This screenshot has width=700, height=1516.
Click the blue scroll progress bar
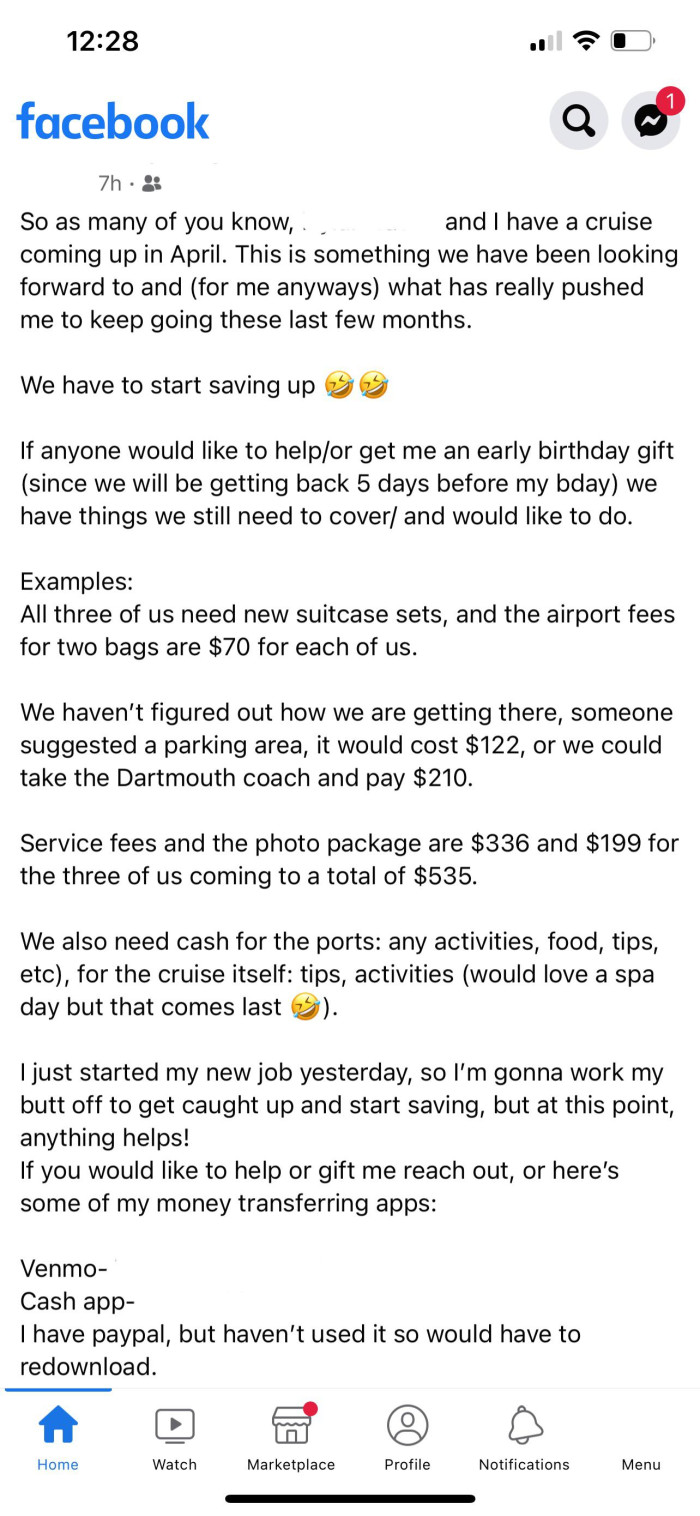point(57,1391)
